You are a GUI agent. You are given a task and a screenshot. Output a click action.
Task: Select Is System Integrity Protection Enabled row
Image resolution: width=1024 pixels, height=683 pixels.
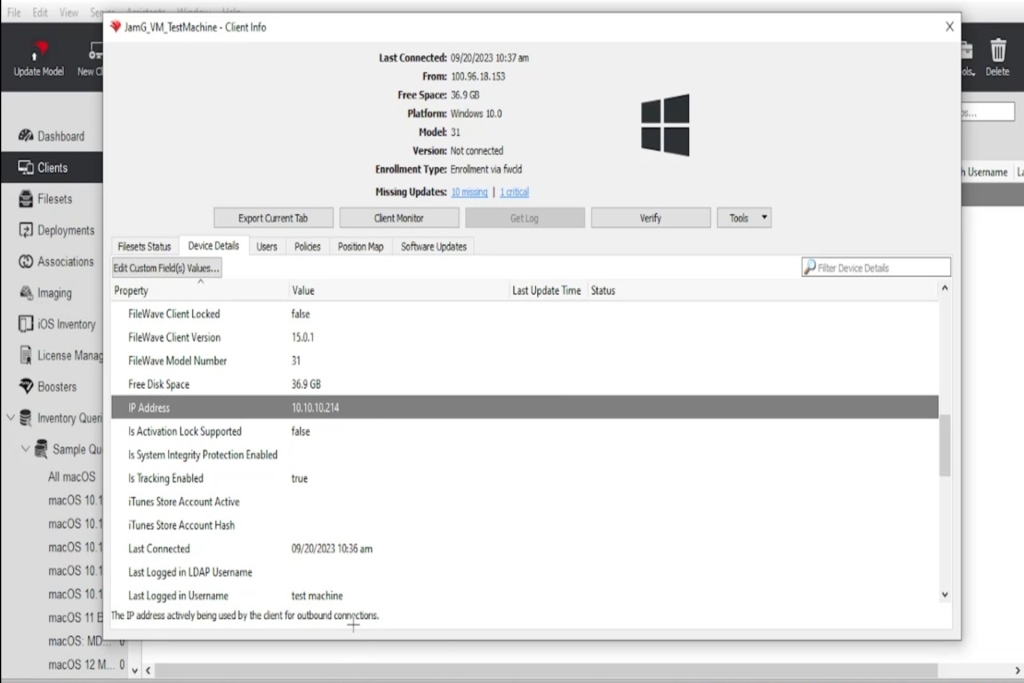[524, 455]
